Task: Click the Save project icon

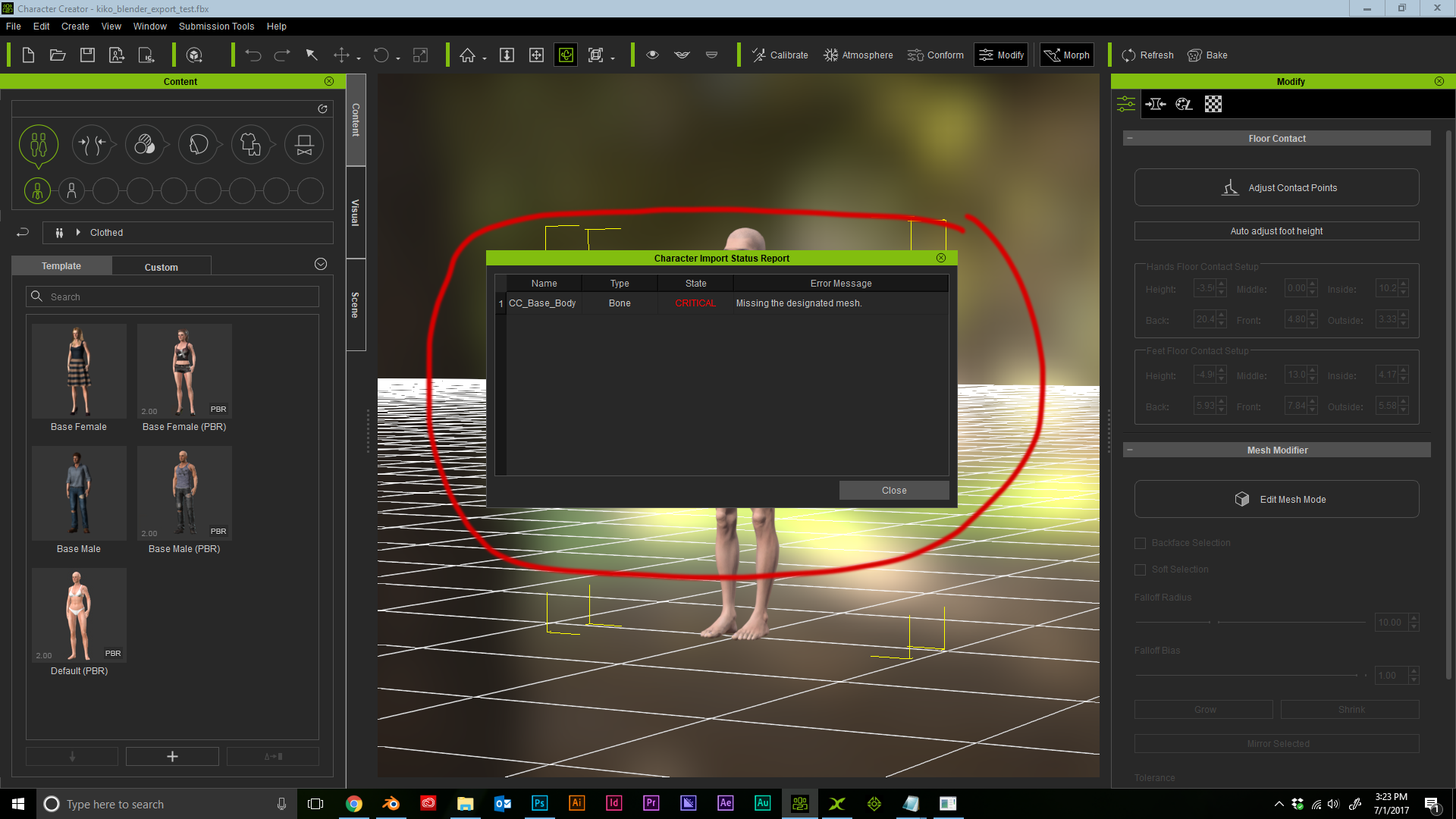Action: tap(87, 55)
